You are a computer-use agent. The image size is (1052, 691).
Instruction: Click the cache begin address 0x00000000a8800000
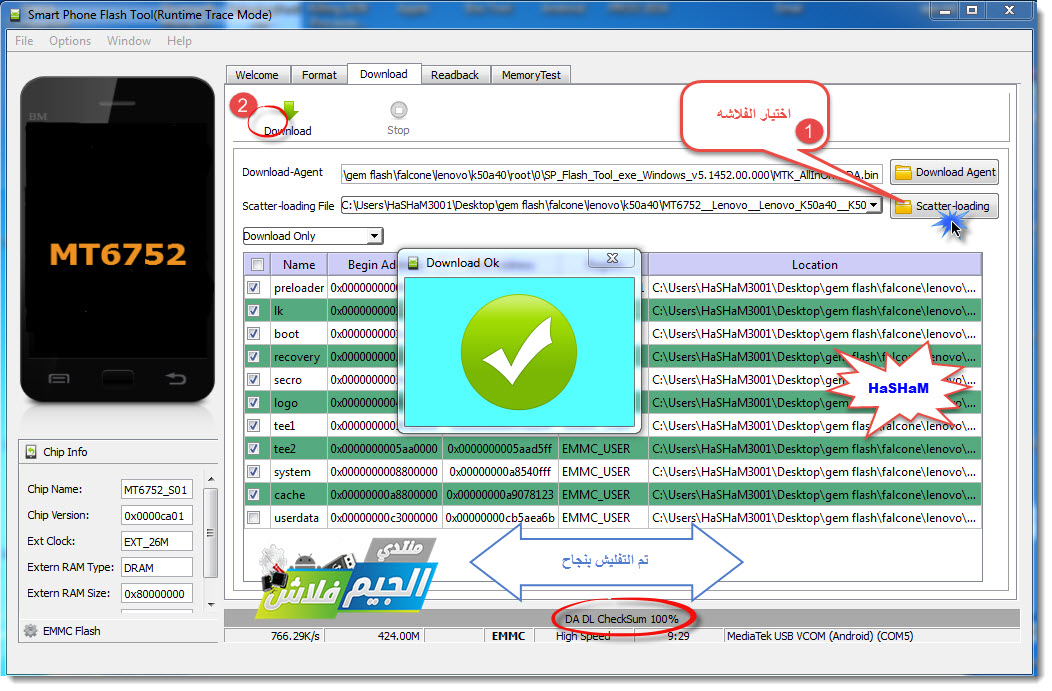click(384, 495)
